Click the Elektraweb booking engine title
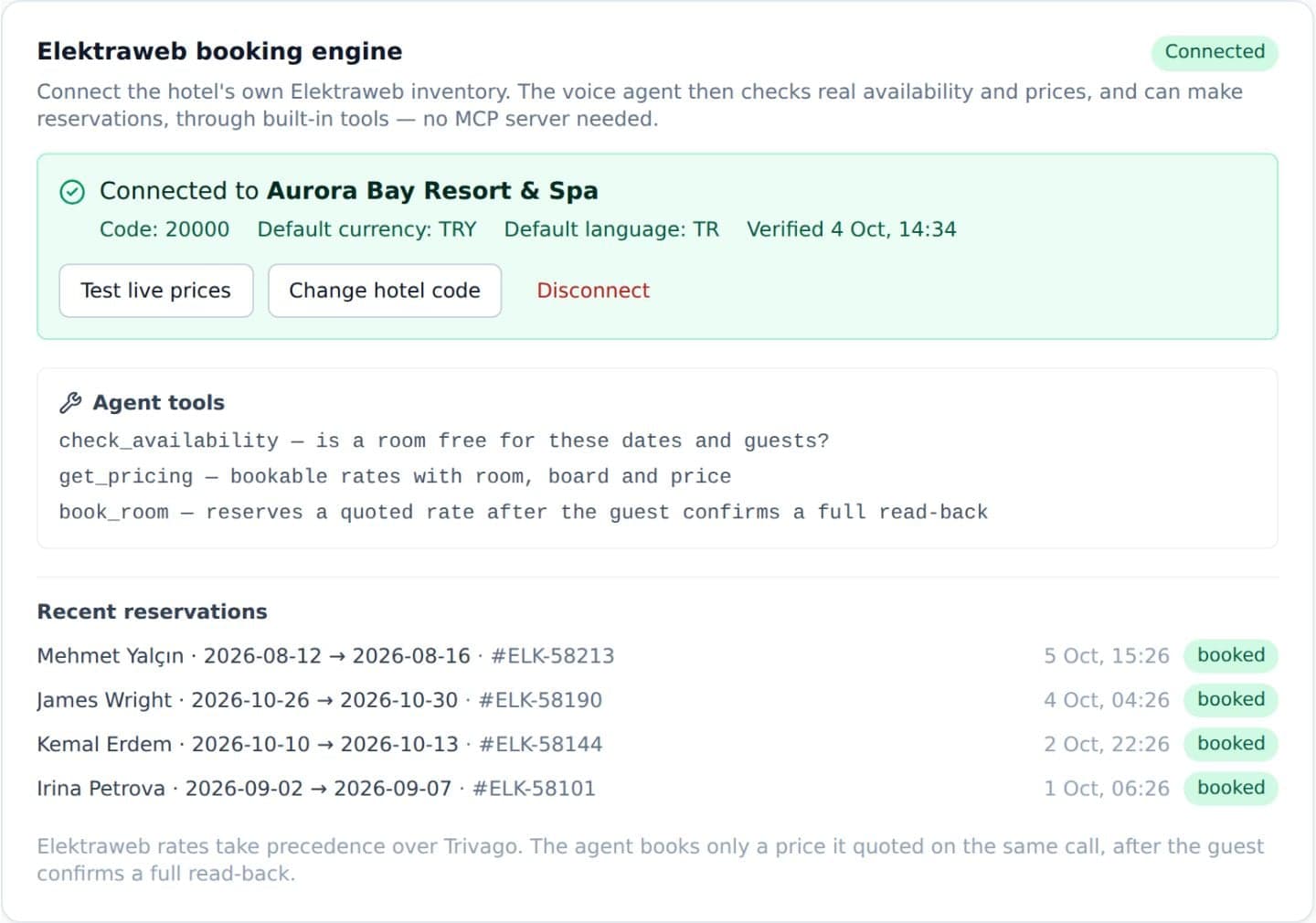The image size is (1316, 923). [x=219, y=51]
